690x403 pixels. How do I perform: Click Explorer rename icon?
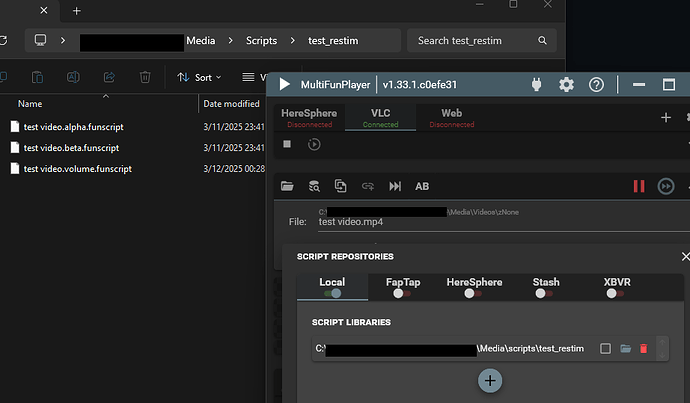click(x=73, y=77)
